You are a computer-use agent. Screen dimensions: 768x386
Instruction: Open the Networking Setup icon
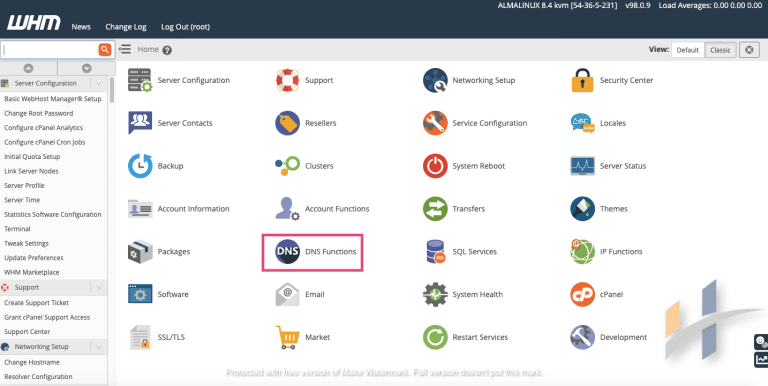coord(435,80)
